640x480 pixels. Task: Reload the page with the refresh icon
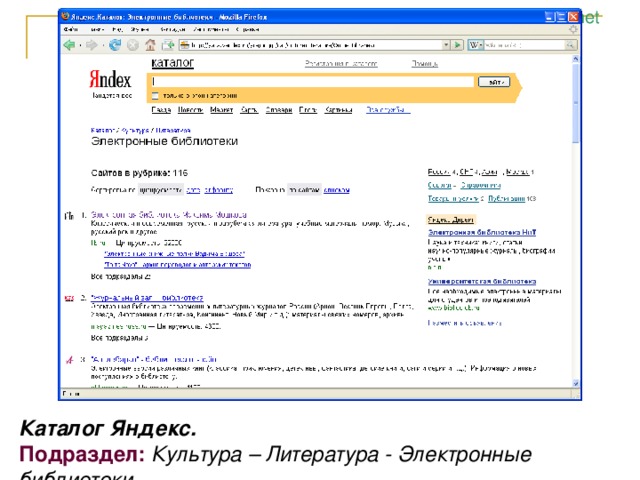(x=115, y=45)
